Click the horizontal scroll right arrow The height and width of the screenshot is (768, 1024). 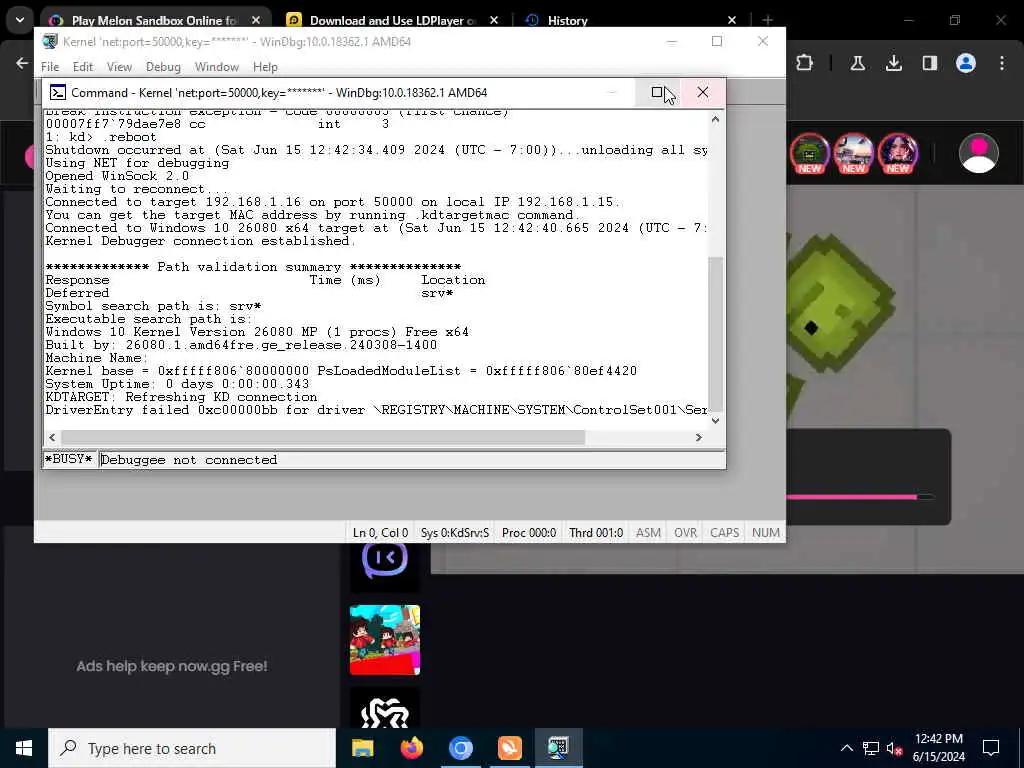[x=699, y=438]
